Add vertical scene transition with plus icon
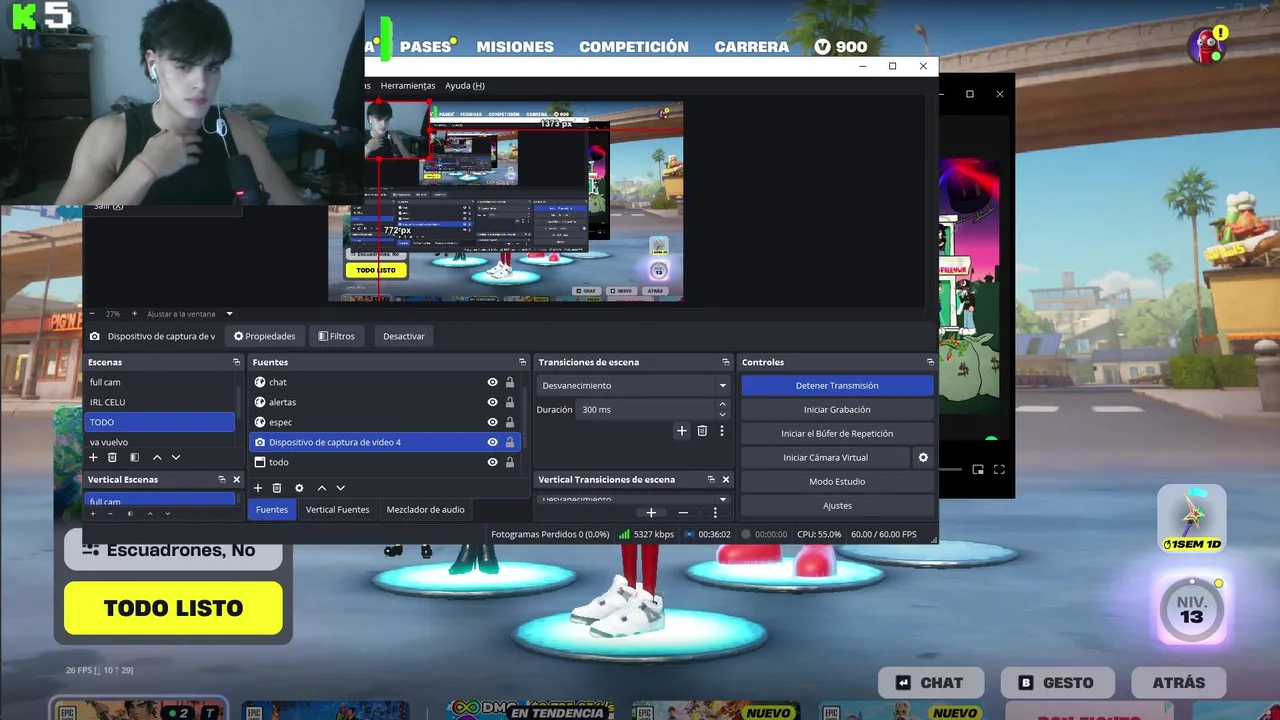Image resolution: width=1280 pixels, height=720 pixels. coord(651,512)
